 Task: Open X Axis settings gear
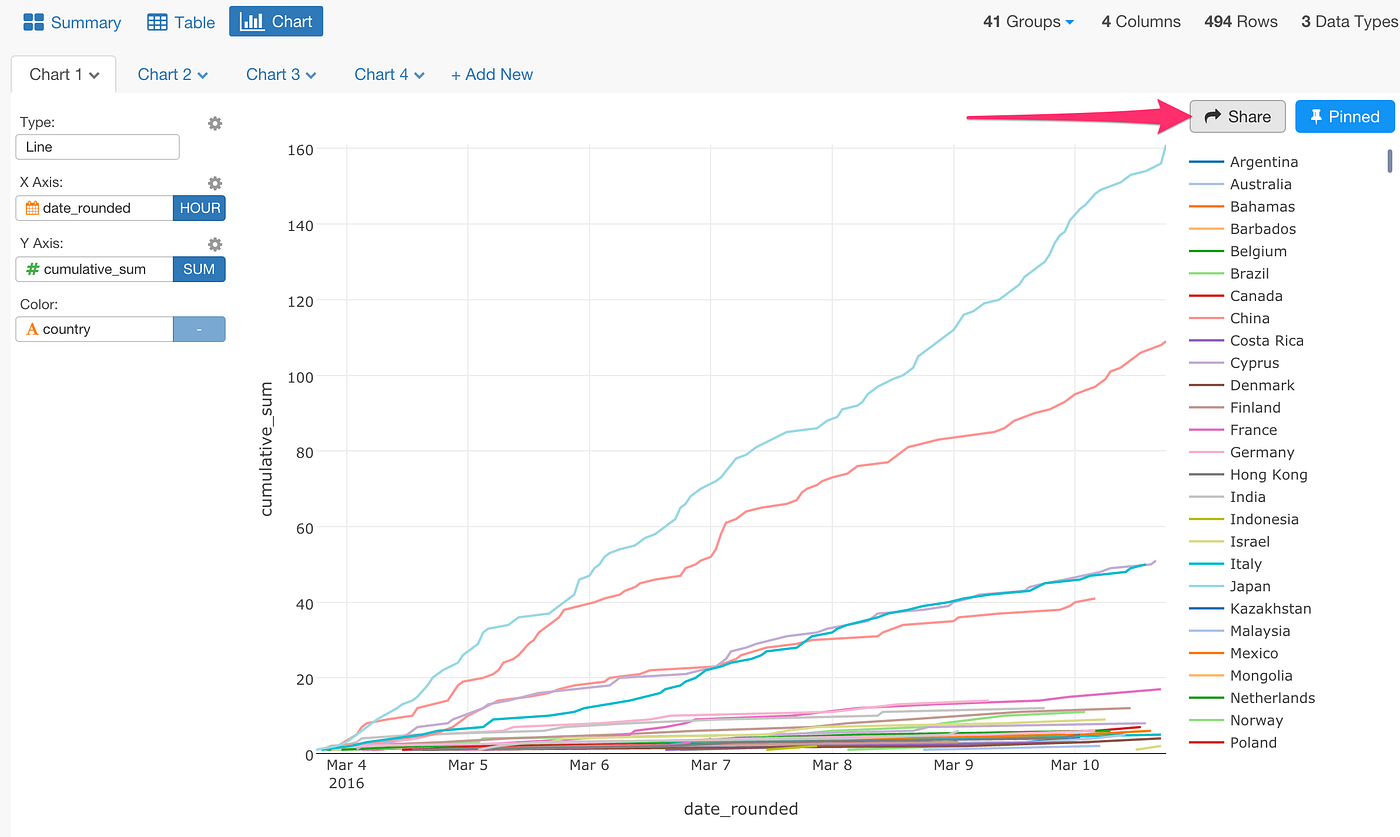[x=214, y=183]
